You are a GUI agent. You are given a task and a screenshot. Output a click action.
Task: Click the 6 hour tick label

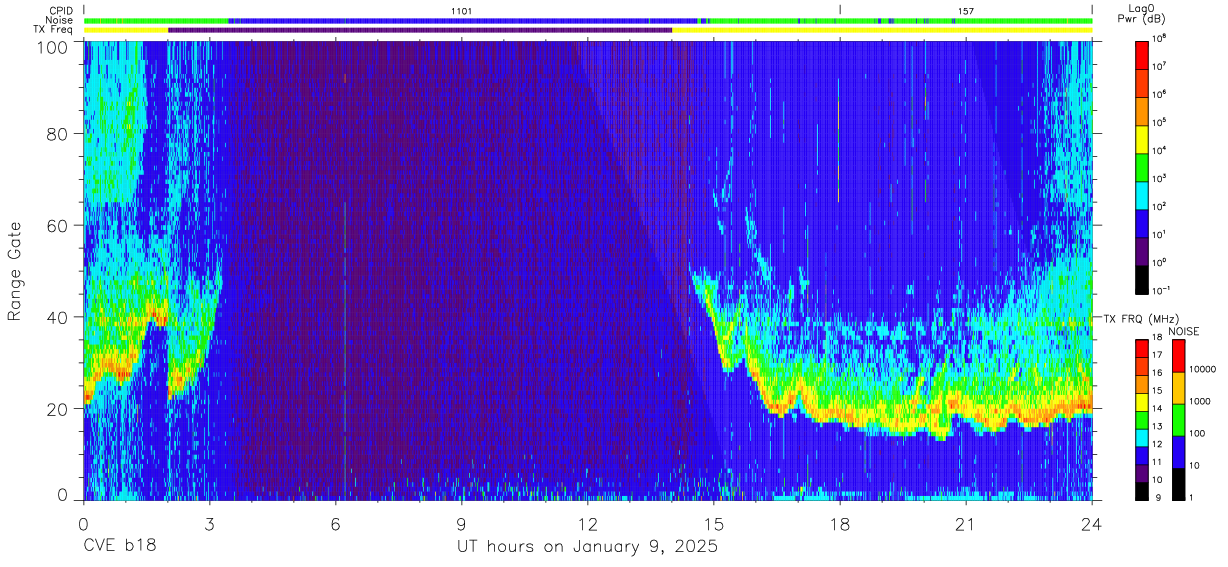click(x=335, y=523)
